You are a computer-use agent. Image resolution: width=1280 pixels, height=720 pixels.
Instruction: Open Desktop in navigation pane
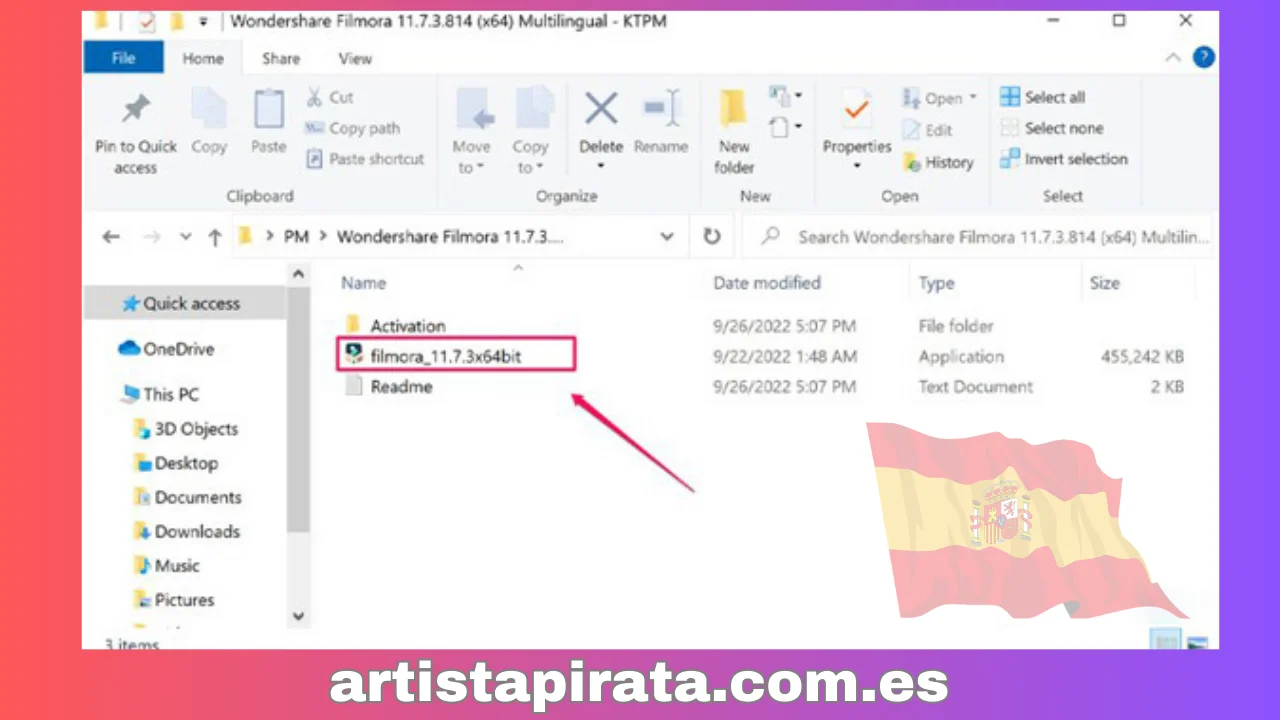click(175, 463)
